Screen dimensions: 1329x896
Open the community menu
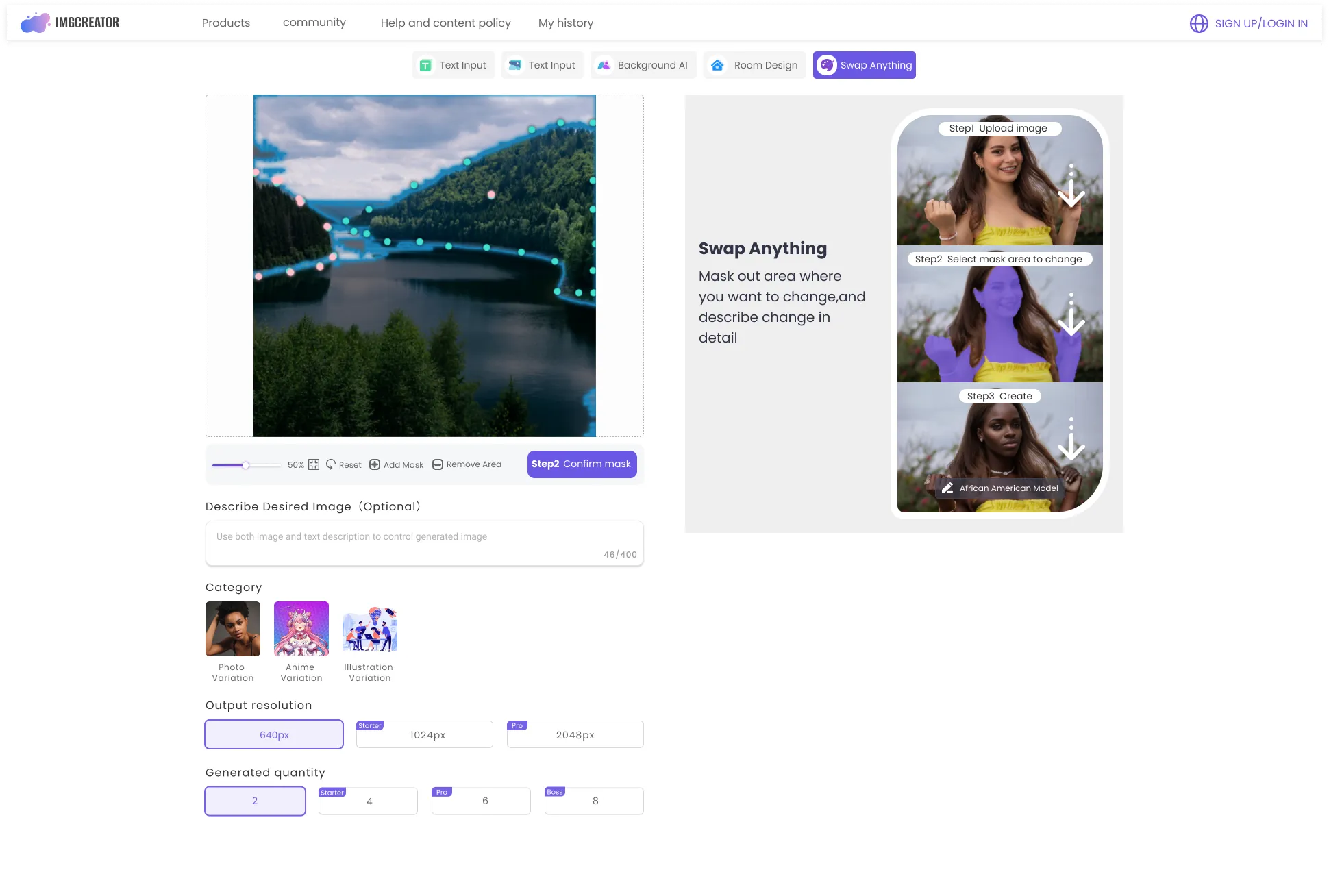tap(314, 23)
